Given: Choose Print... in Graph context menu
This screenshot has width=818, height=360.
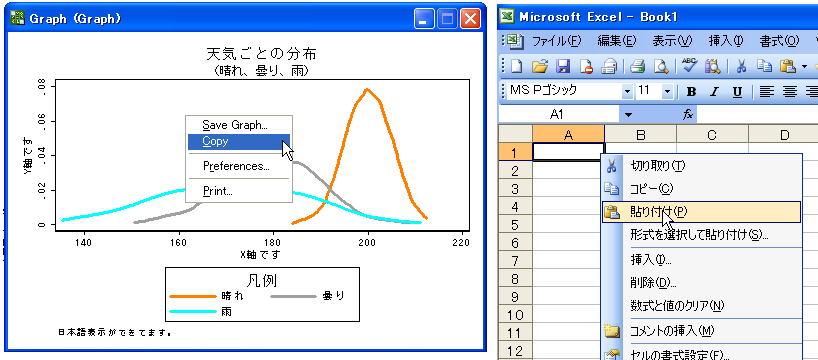Looking at the screenshot, I should [239, 191].
